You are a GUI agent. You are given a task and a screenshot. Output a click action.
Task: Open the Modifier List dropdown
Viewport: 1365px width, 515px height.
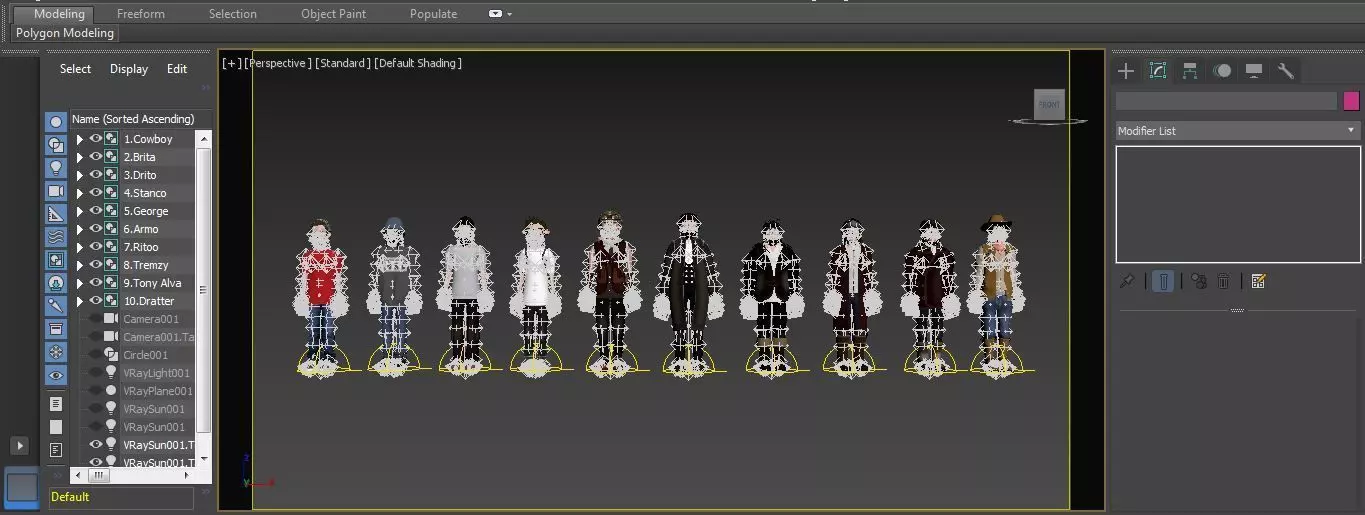tap(1238, 131)
